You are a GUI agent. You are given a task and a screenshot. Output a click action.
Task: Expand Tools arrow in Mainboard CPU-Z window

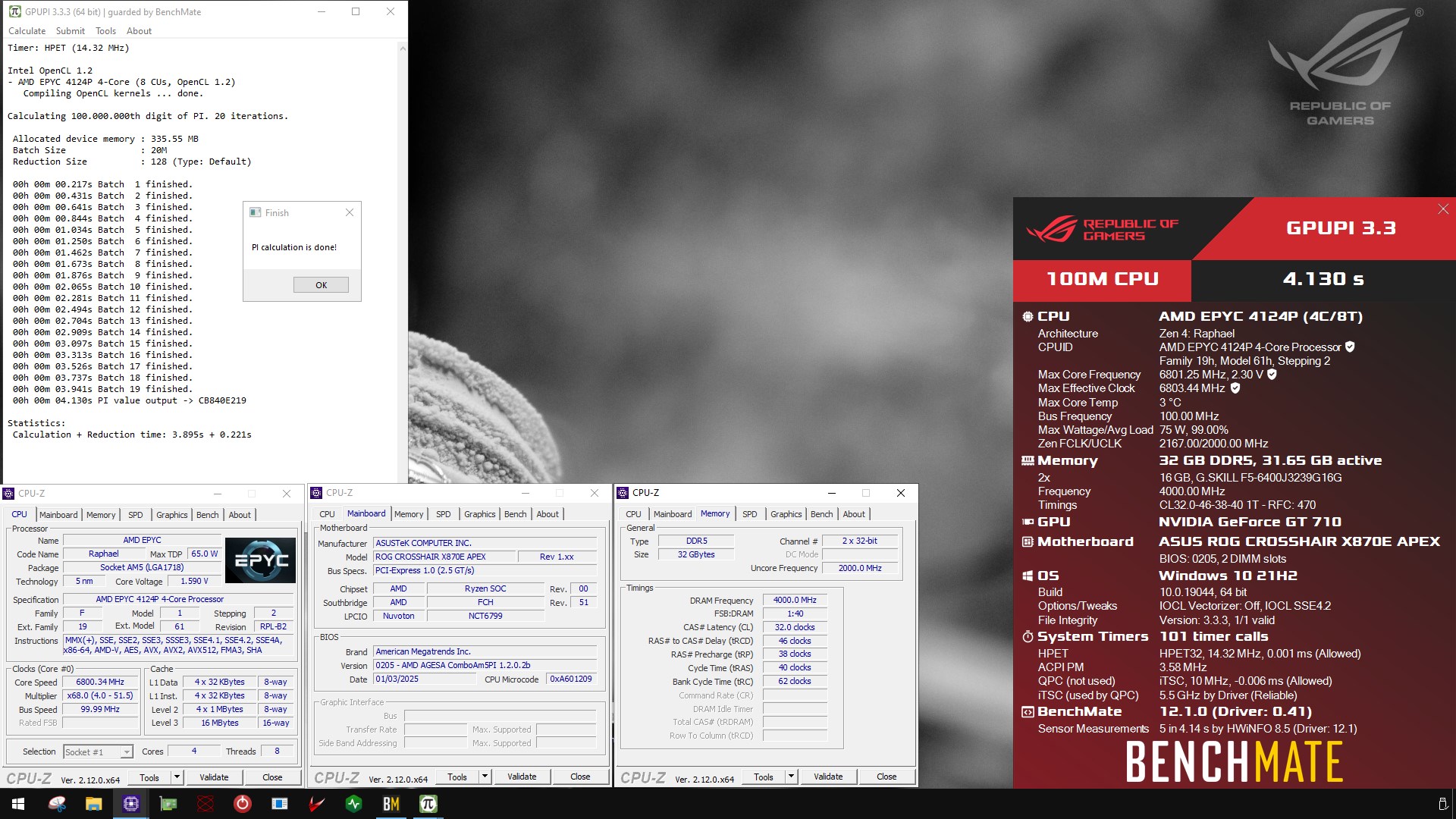485,777
